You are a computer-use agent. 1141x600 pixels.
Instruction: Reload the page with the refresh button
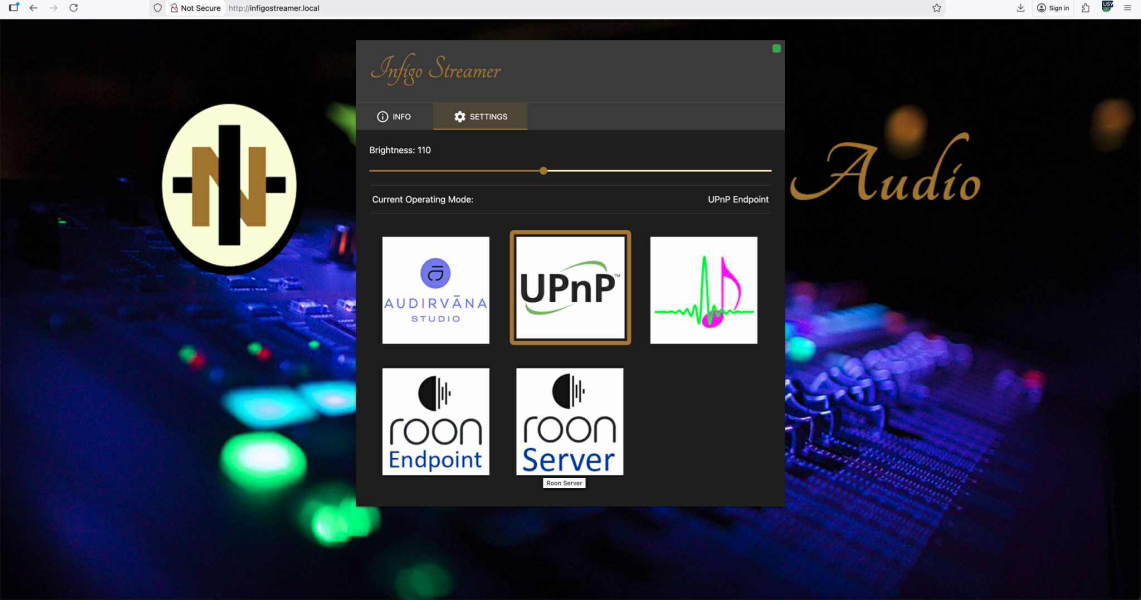pyautogui.click(x=73, y=8)
